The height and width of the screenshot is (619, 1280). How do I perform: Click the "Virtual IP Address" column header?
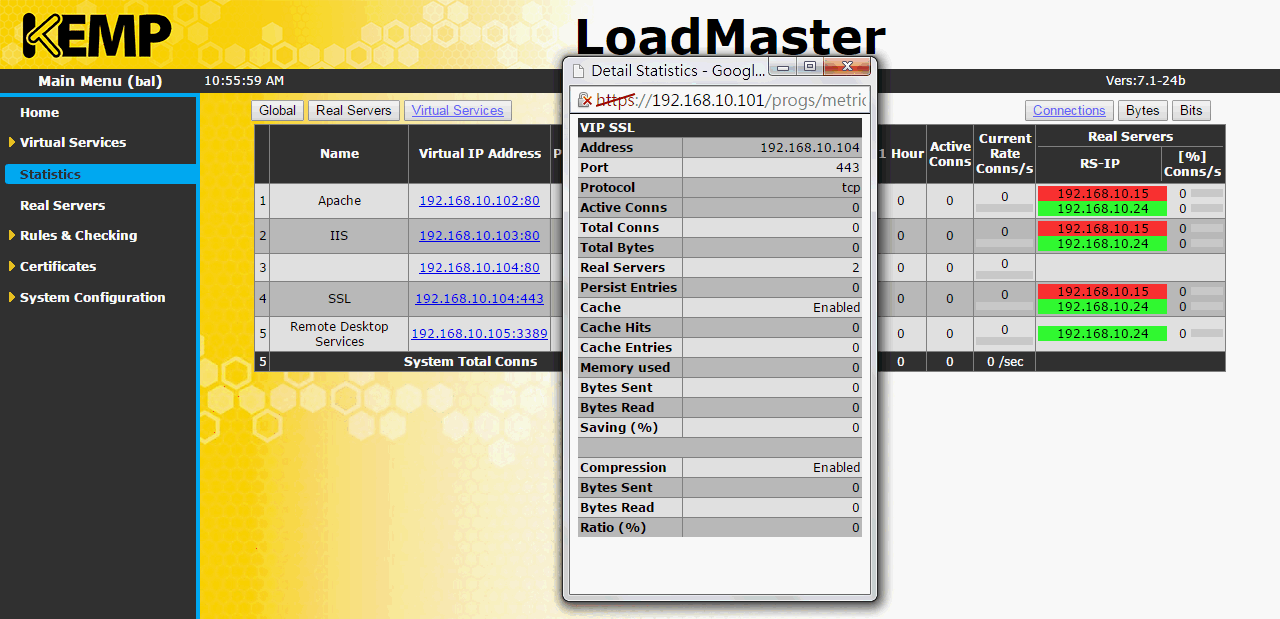pos(479,154)
